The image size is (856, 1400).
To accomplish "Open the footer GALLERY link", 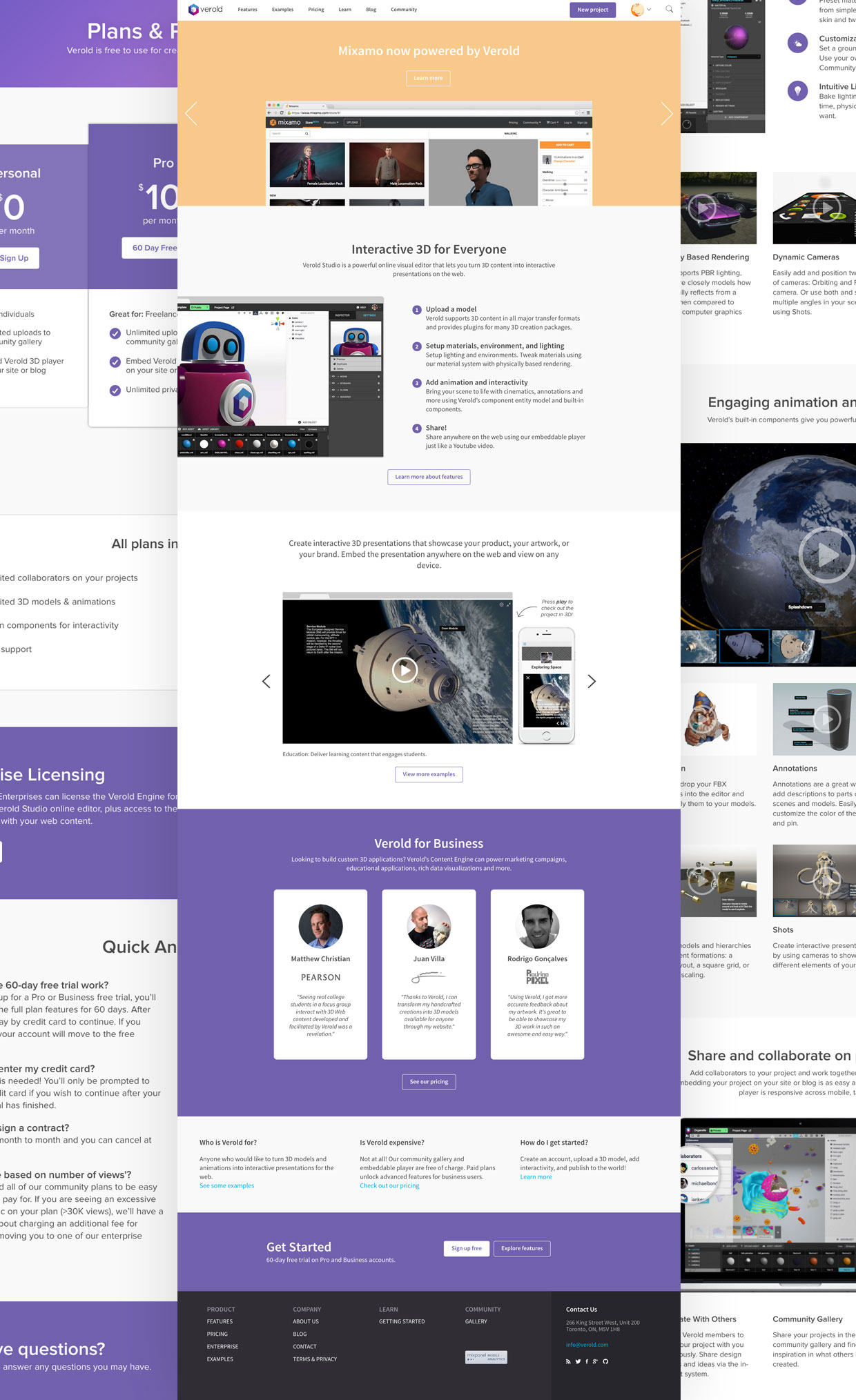I will click(x=476, y=1321).
